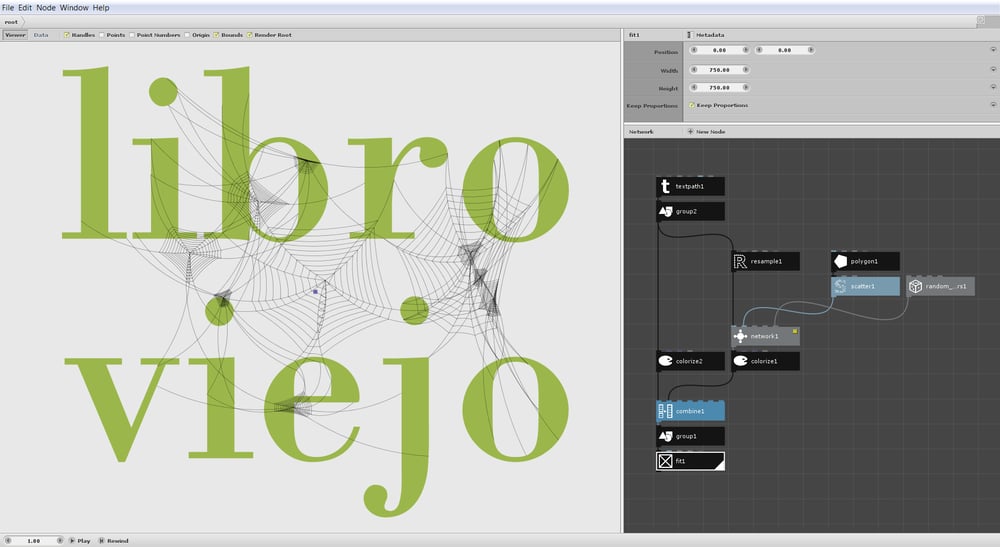Open the Height parameter's dropdown arrow
Screen dimensions: 1000x547
[993, 87]
